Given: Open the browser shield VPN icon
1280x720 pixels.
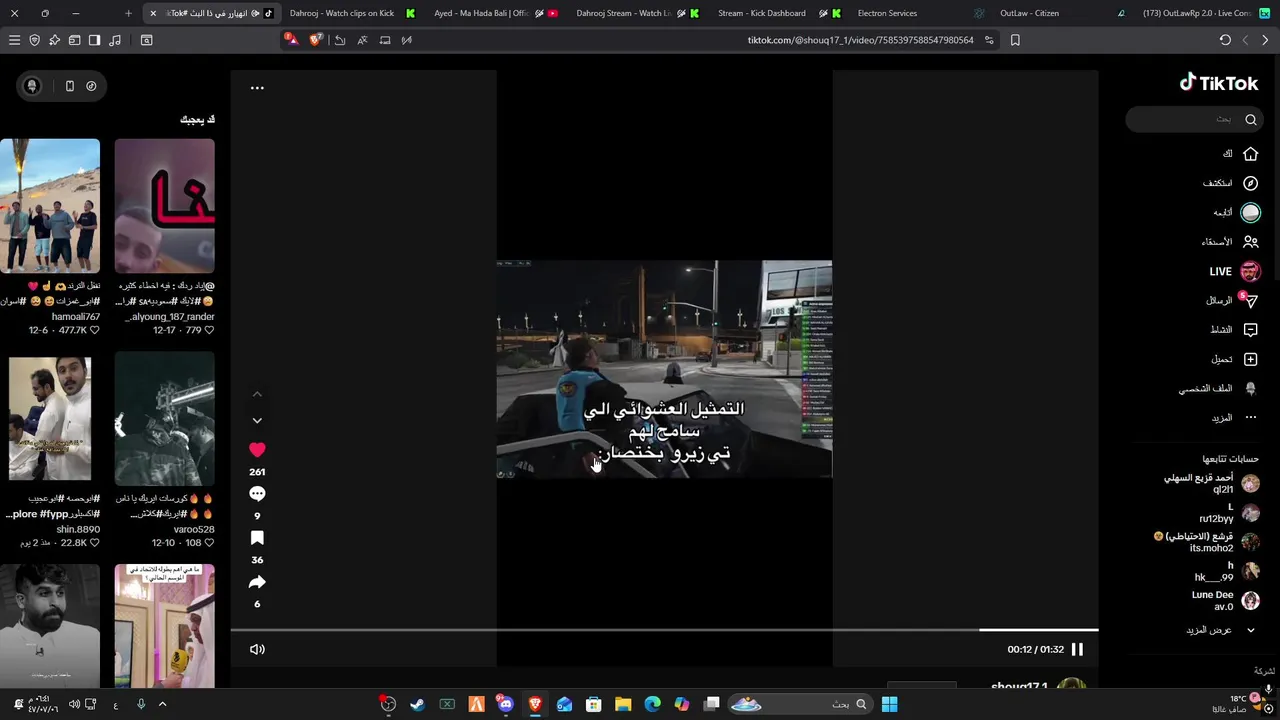Looking at the screenshot, I should [34, 40].
